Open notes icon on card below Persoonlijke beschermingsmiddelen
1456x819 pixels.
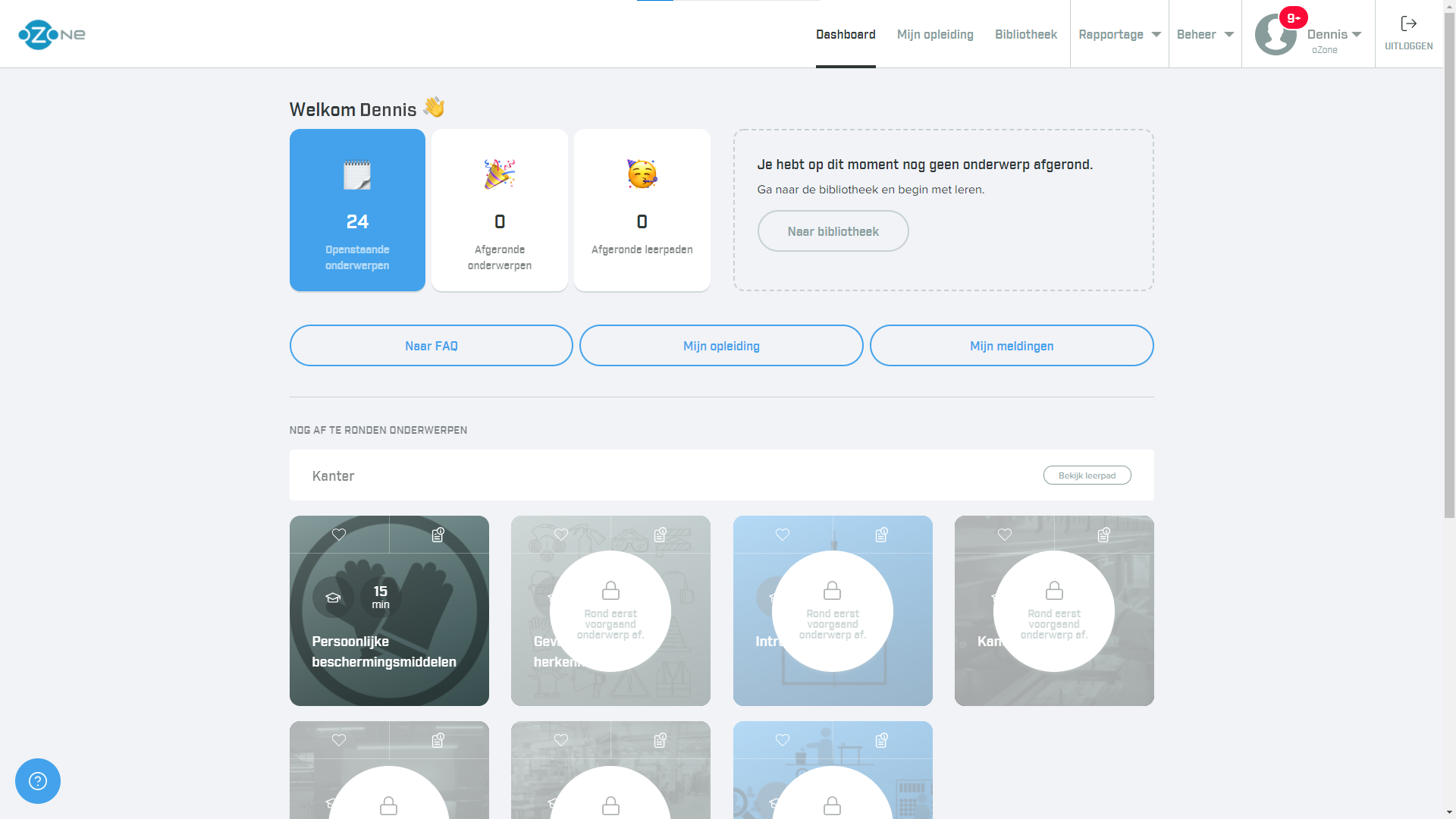tap(438, 740)
